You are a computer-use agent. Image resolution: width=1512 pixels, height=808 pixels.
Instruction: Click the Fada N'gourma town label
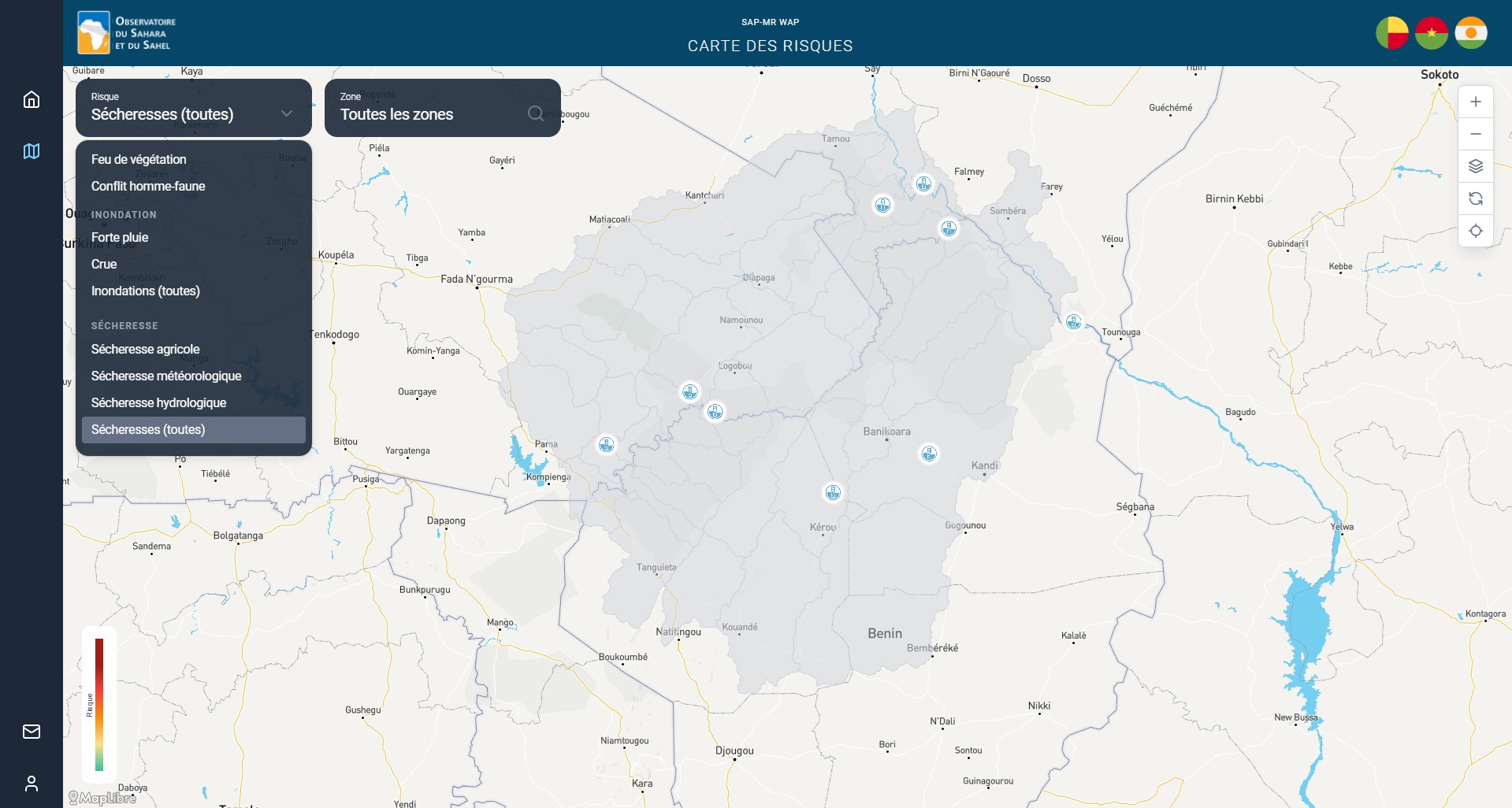tap(477, 279)
